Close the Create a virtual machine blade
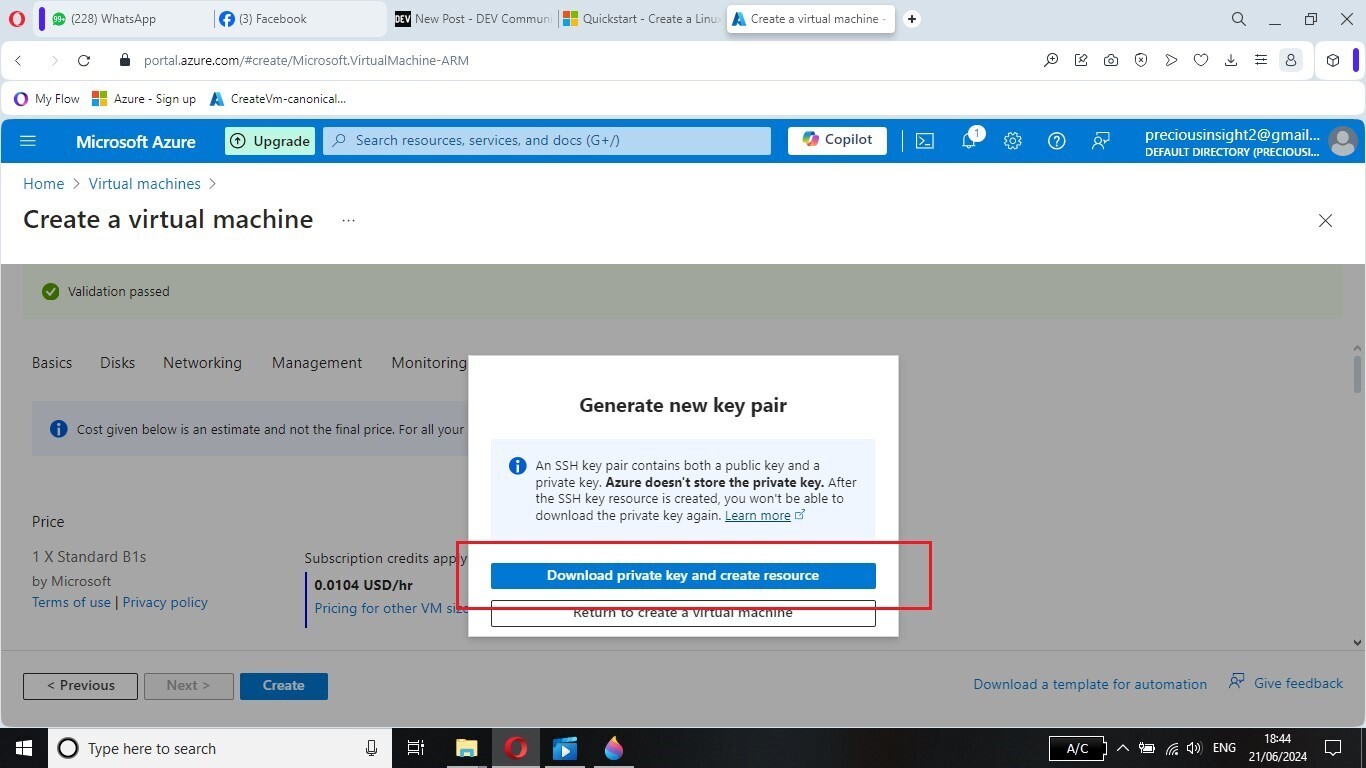The width and height of the screenshot is (1366, 768). tap(1325, 220)
